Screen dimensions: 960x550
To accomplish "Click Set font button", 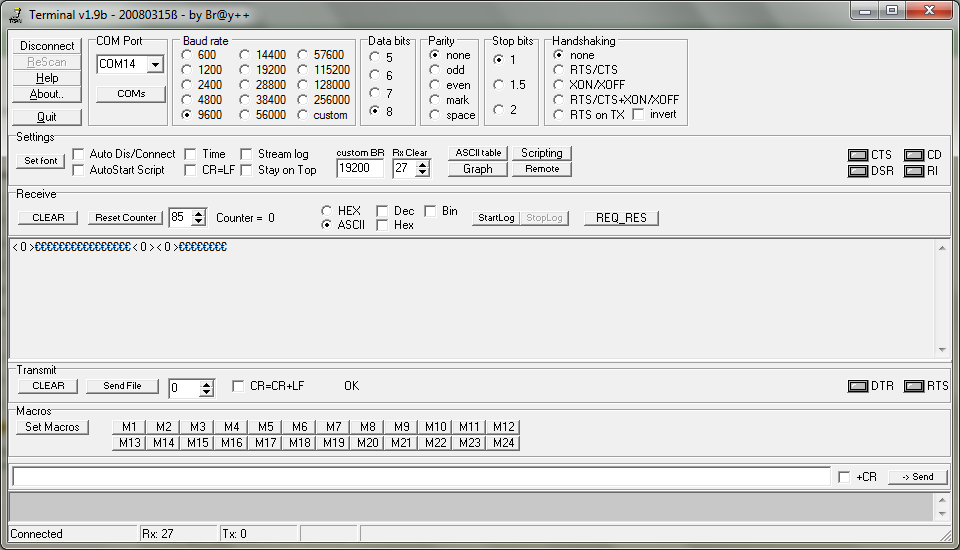I will coord(40,161).
